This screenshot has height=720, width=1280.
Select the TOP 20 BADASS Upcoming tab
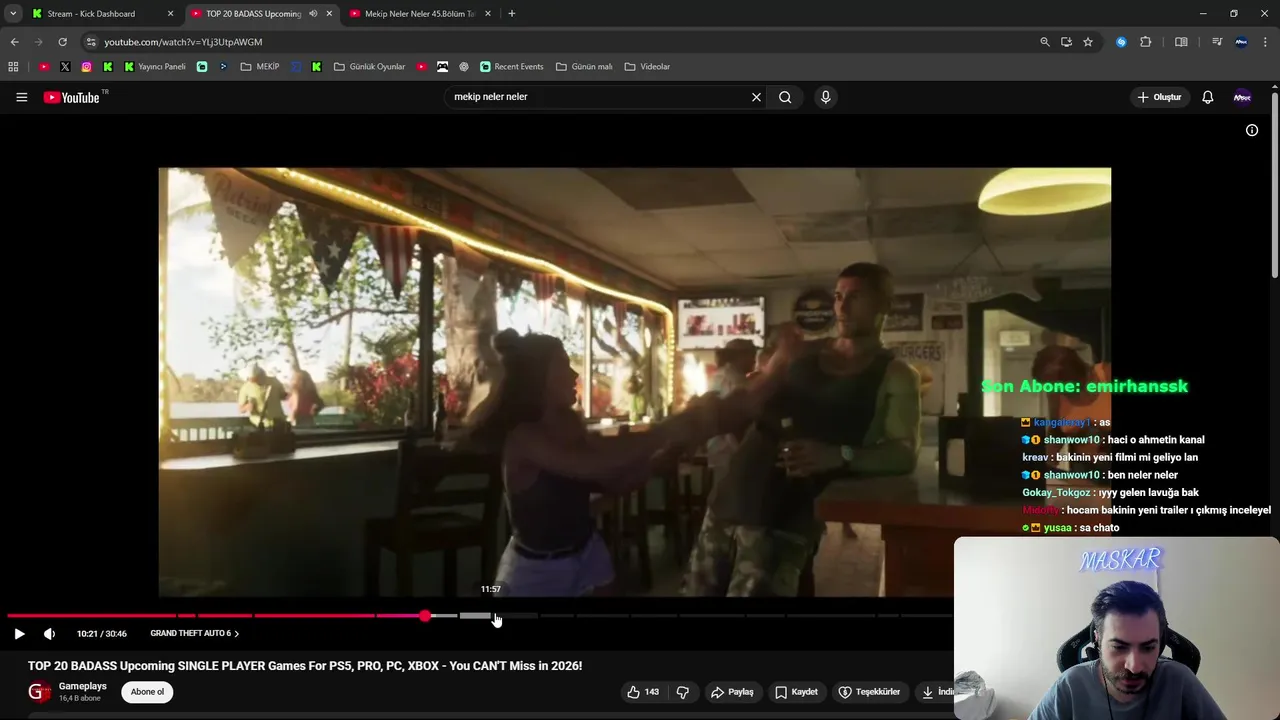252,14
